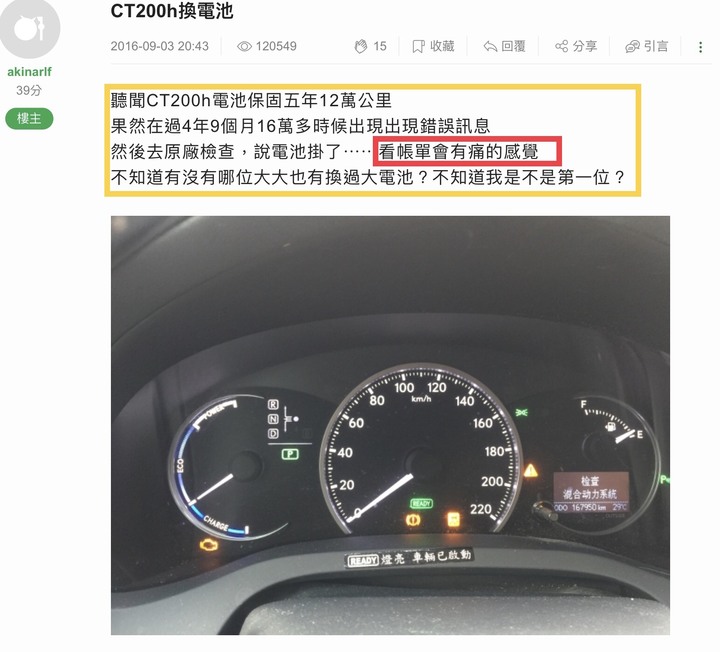This screenshot has height=652, width=720.
Task: Open the dashboard photo image
Action: (390, 425)
